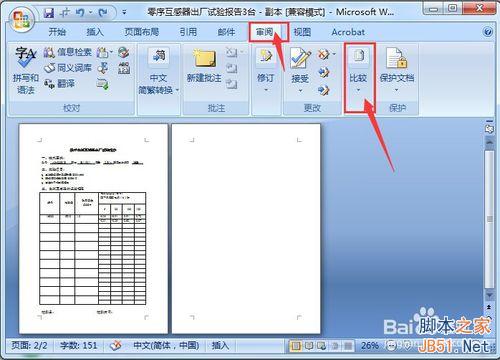Viewport: 500px width, 360px height.
Task: Click the Save icon in quick access toolbar
Action: 49,13
